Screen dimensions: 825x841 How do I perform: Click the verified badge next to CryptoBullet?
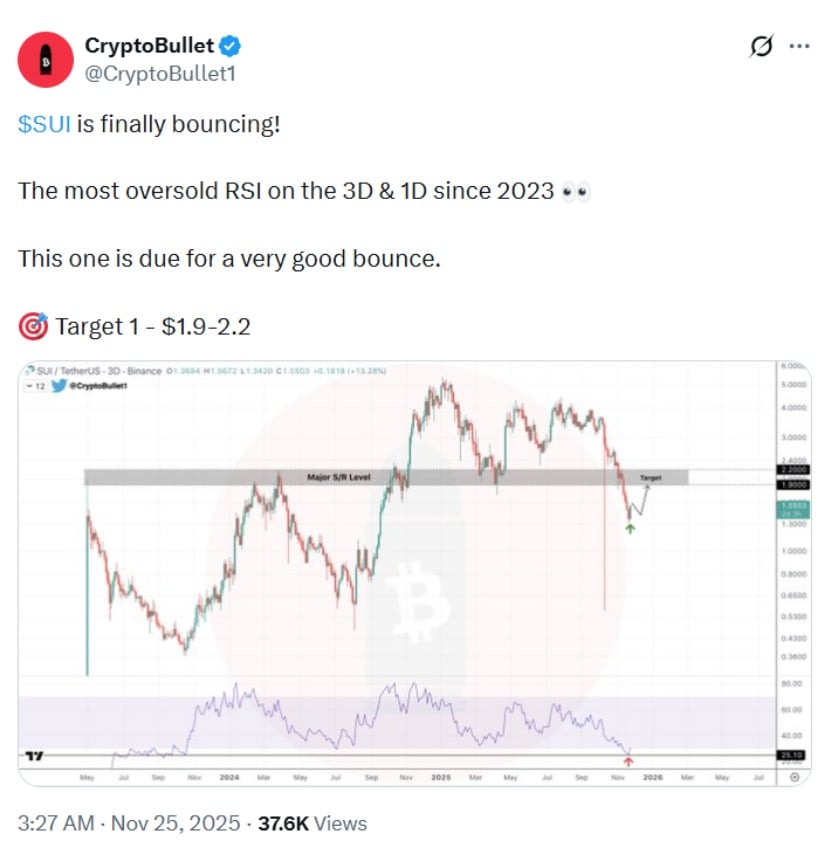tap(228, 43)
